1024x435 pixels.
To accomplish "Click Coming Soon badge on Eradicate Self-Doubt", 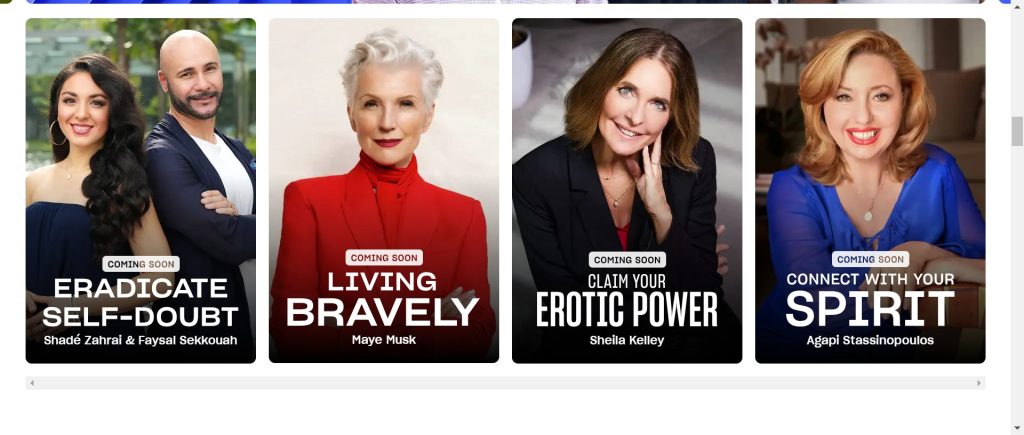I will click(x=140, y=265).
